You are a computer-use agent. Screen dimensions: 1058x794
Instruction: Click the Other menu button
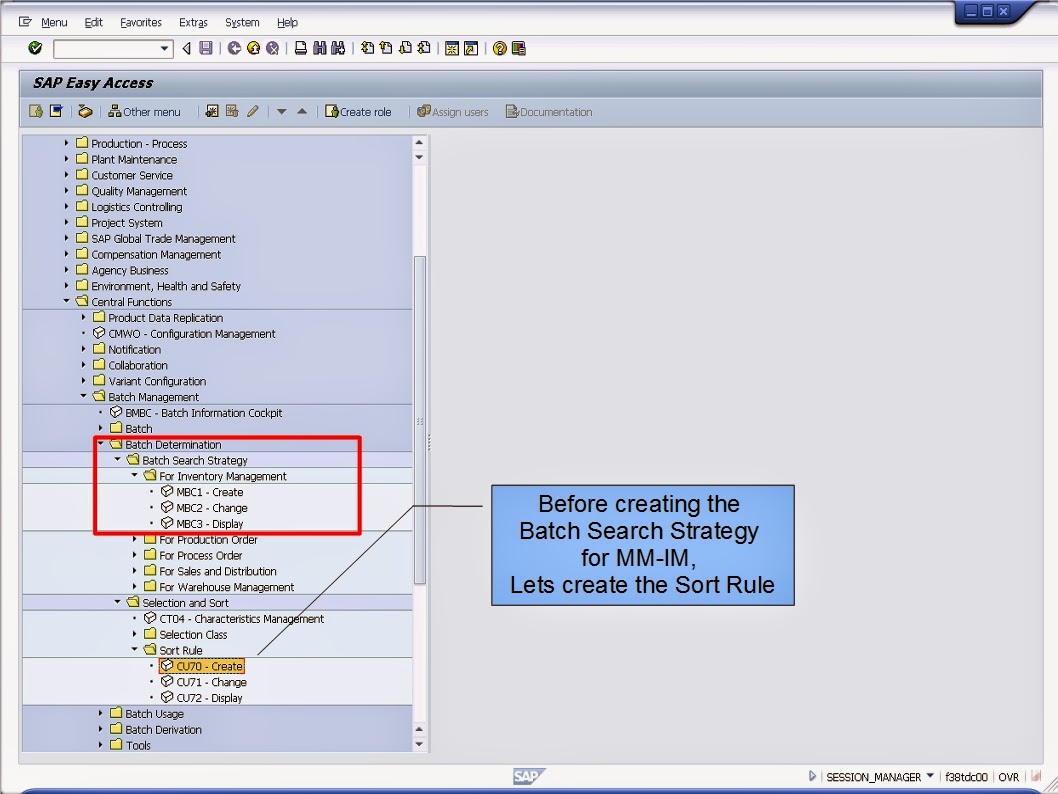point(144,111)
